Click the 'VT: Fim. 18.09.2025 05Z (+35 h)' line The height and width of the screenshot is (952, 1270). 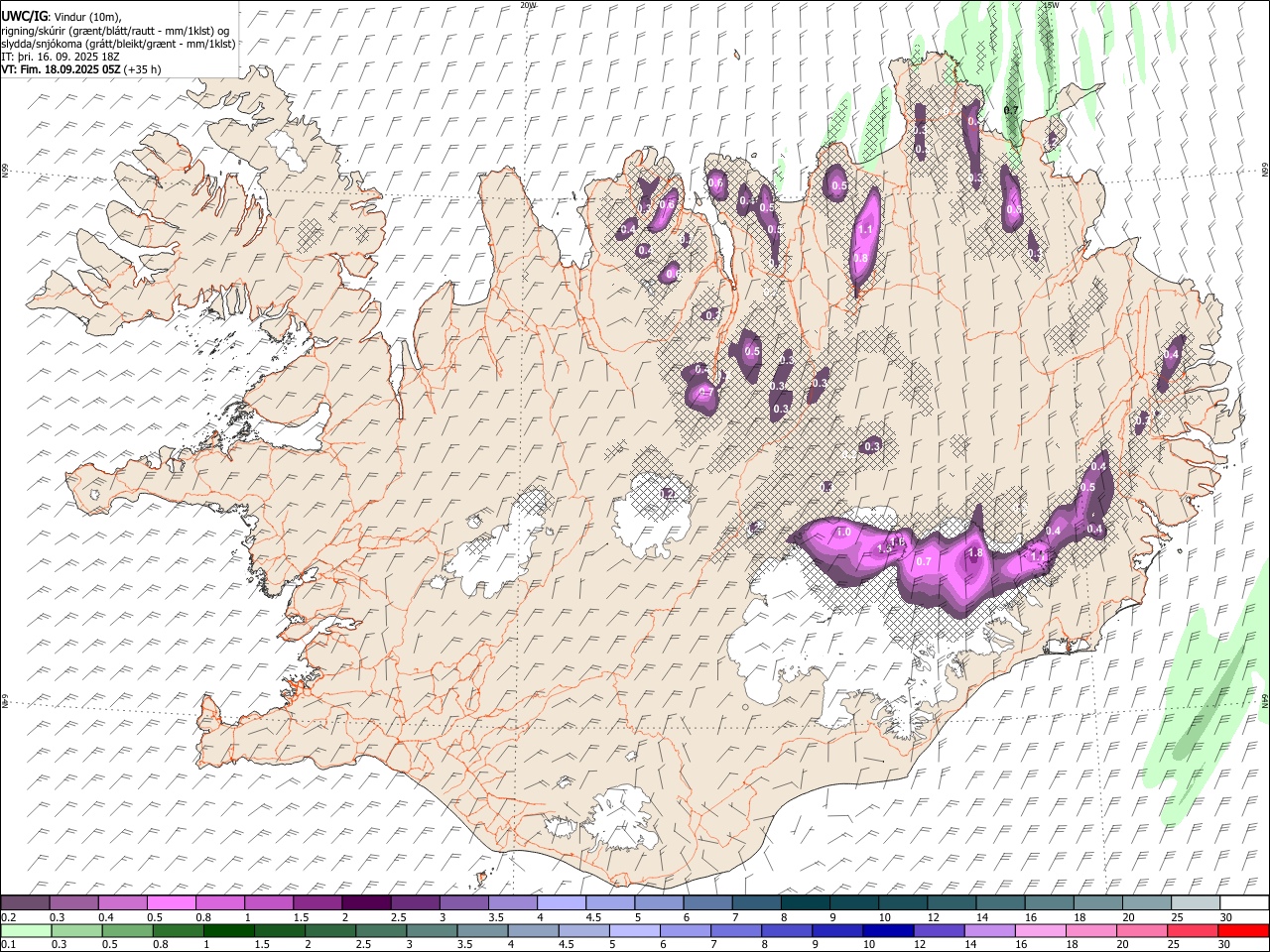81,69
